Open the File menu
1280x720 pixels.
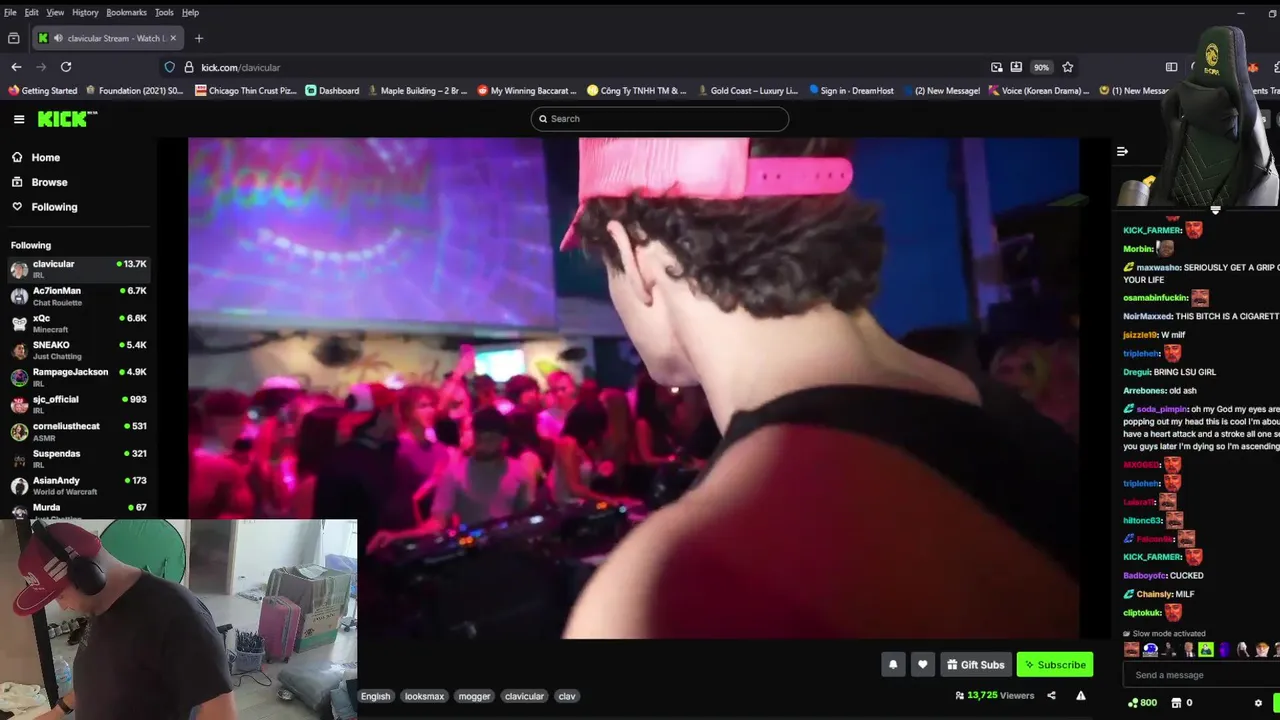point(10,12)
